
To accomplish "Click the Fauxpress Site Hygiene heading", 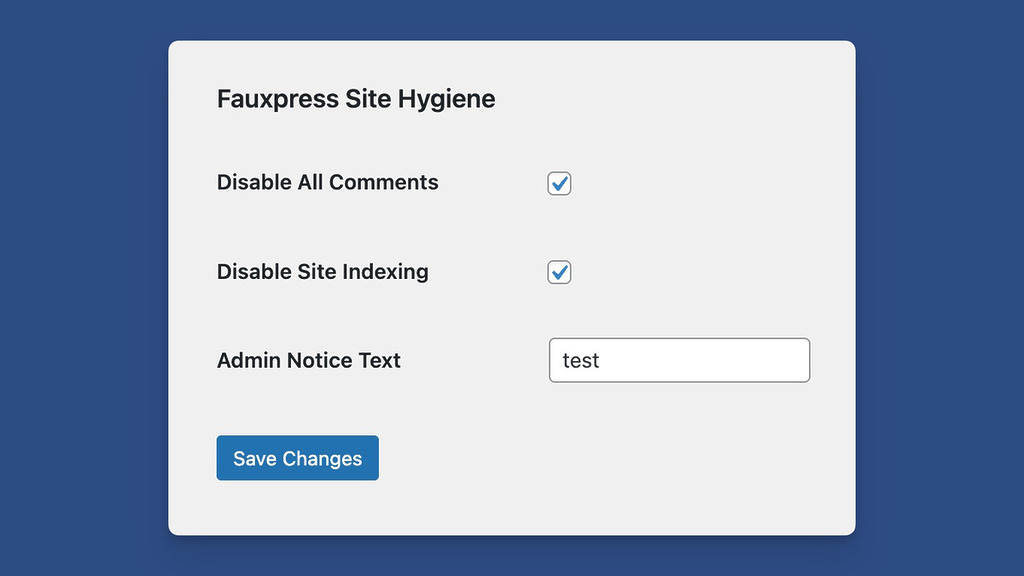I will (x=356, y=98).
